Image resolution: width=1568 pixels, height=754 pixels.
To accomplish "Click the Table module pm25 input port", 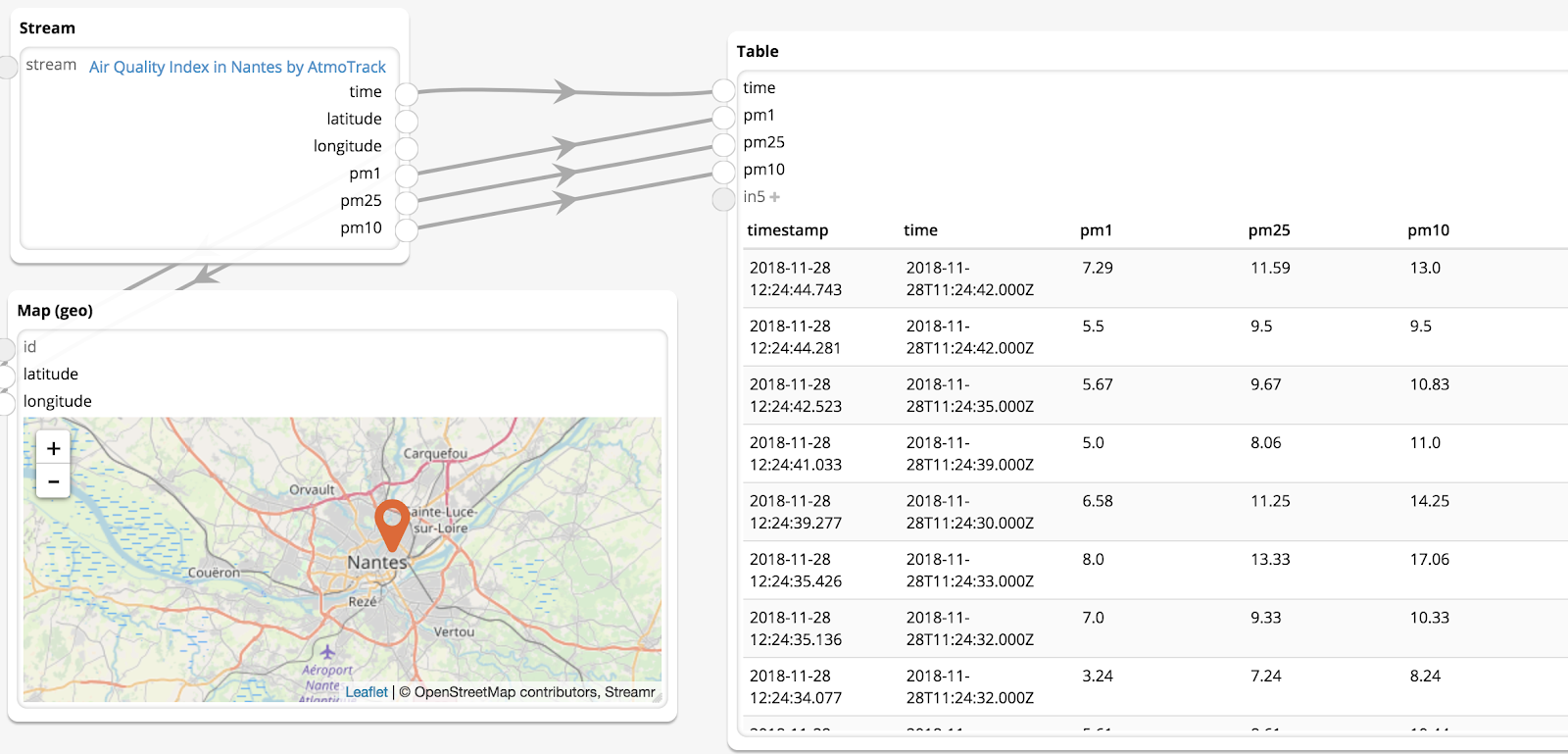I will click(x=723, y=145).
